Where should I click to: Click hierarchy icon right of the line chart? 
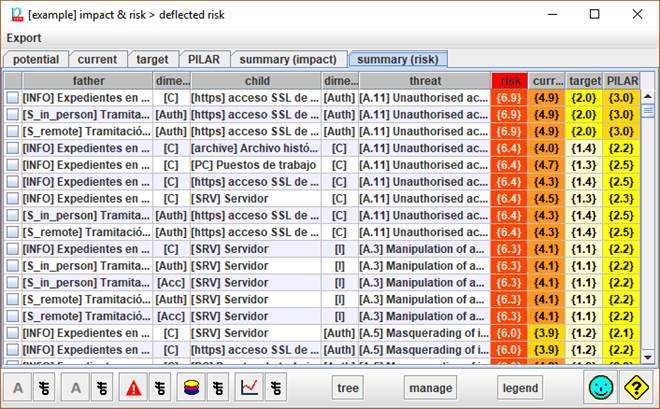274,388
